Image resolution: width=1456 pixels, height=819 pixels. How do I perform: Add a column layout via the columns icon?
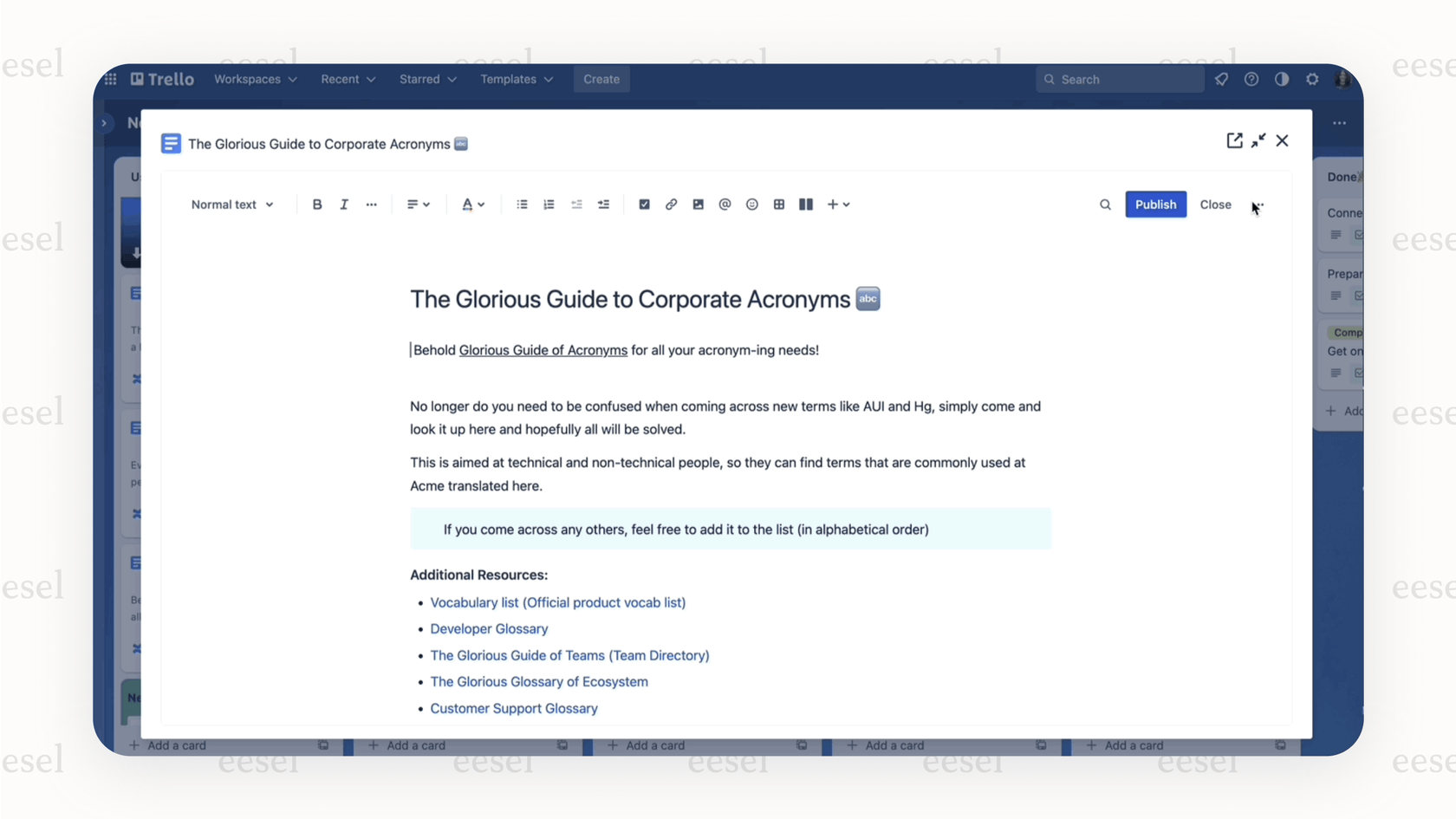pyautogui.click(x=805, y=204)
